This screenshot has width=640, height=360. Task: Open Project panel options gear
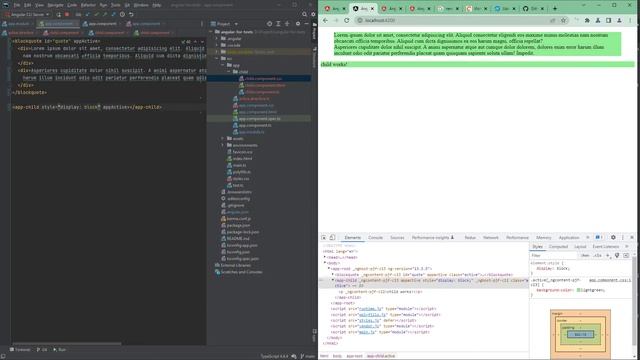point(298,24)
